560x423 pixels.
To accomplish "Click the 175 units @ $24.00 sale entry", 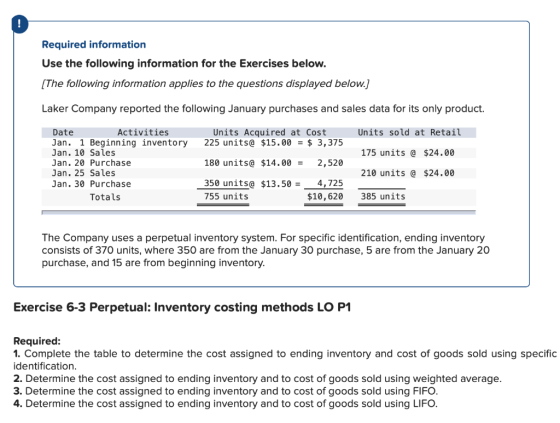I will tap(408, 153).
